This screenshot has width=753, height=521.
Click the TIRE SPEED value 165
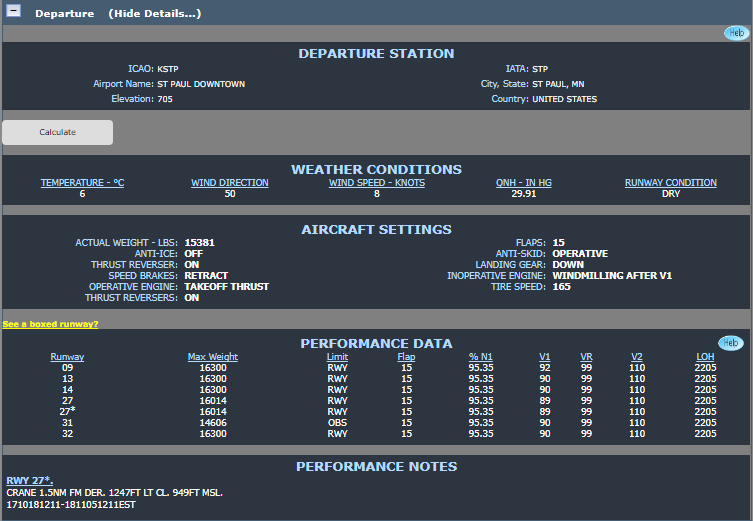pos(561,287)
